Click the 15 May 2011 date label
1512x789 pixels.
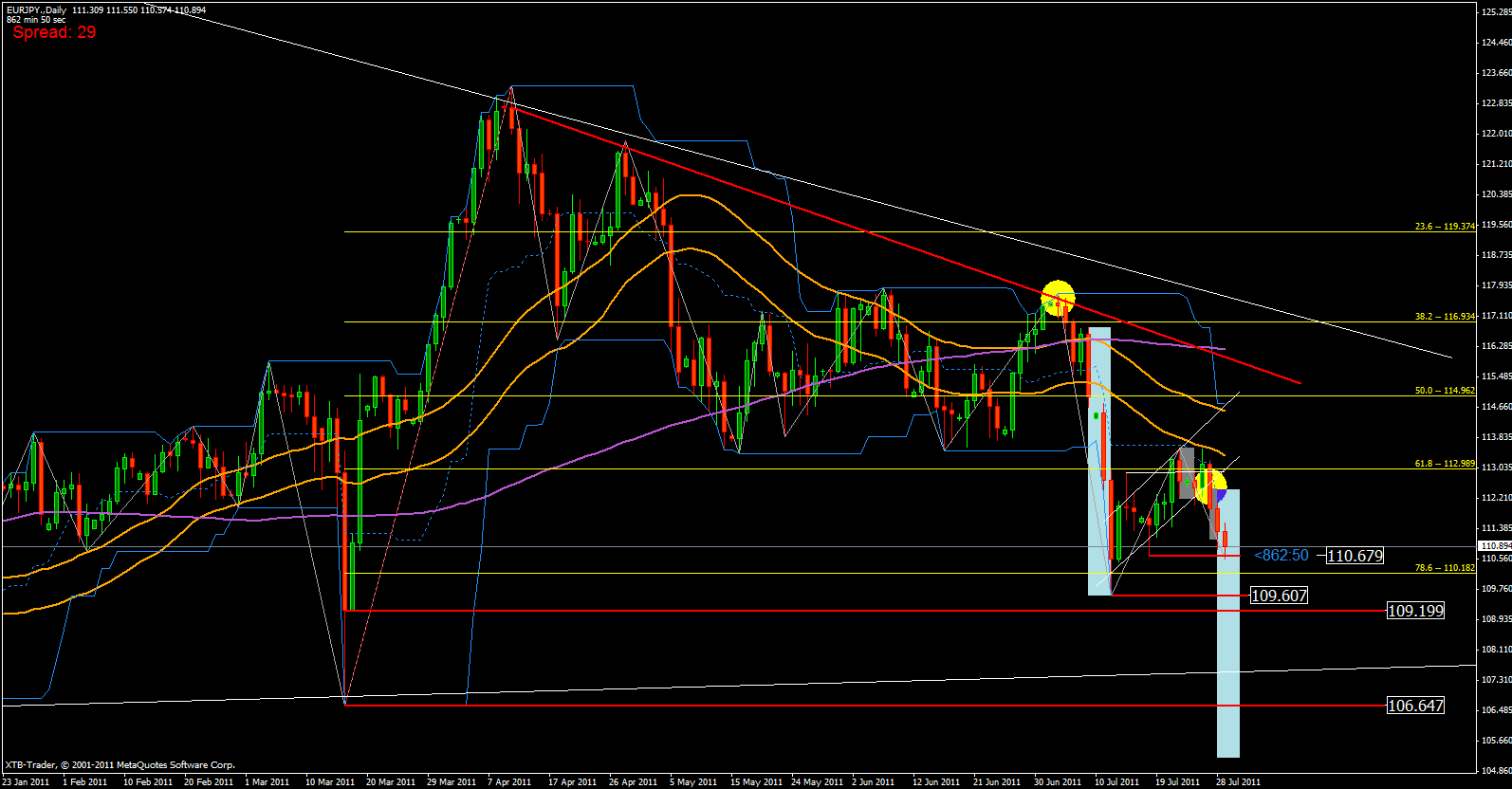(x=756, y=782)
